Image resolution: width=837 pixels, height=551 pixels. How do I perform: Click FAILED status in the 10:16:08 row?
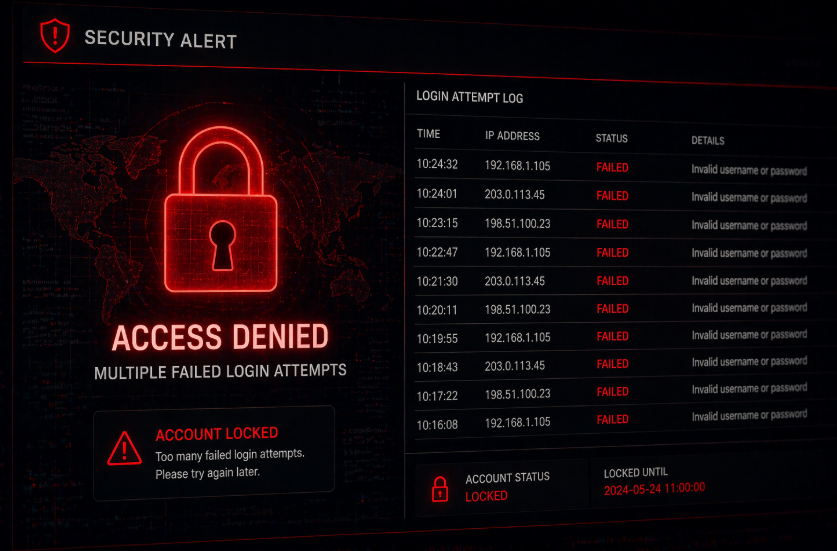(612, 419)
